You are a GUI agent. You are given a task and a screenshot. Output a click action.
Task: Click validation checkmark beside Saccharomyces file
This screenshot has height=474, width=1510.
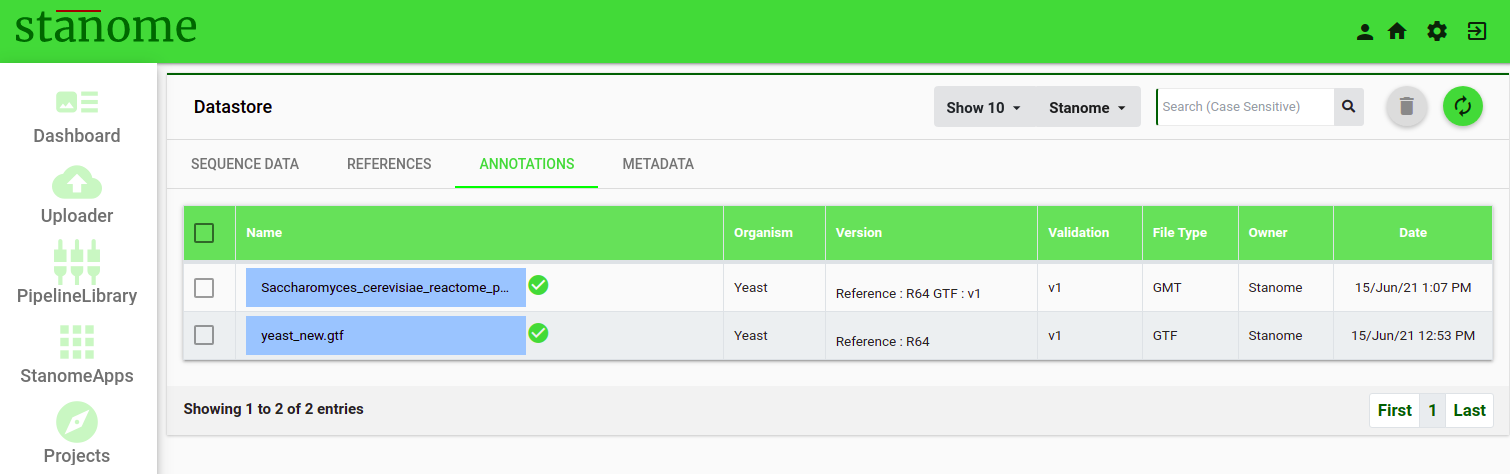click(538, 285)
